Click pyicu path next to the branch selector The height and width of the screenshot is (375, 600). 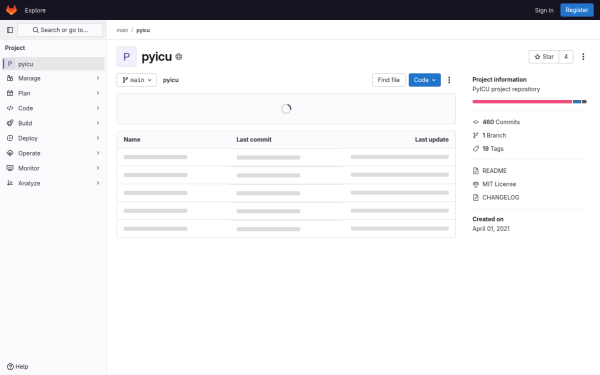[171, 80]
